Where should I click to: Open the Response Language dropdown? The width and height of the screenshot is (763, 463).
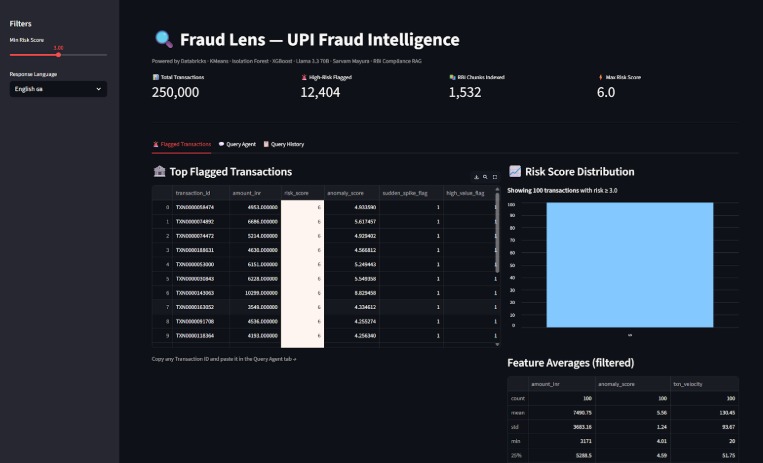point(58,89)
